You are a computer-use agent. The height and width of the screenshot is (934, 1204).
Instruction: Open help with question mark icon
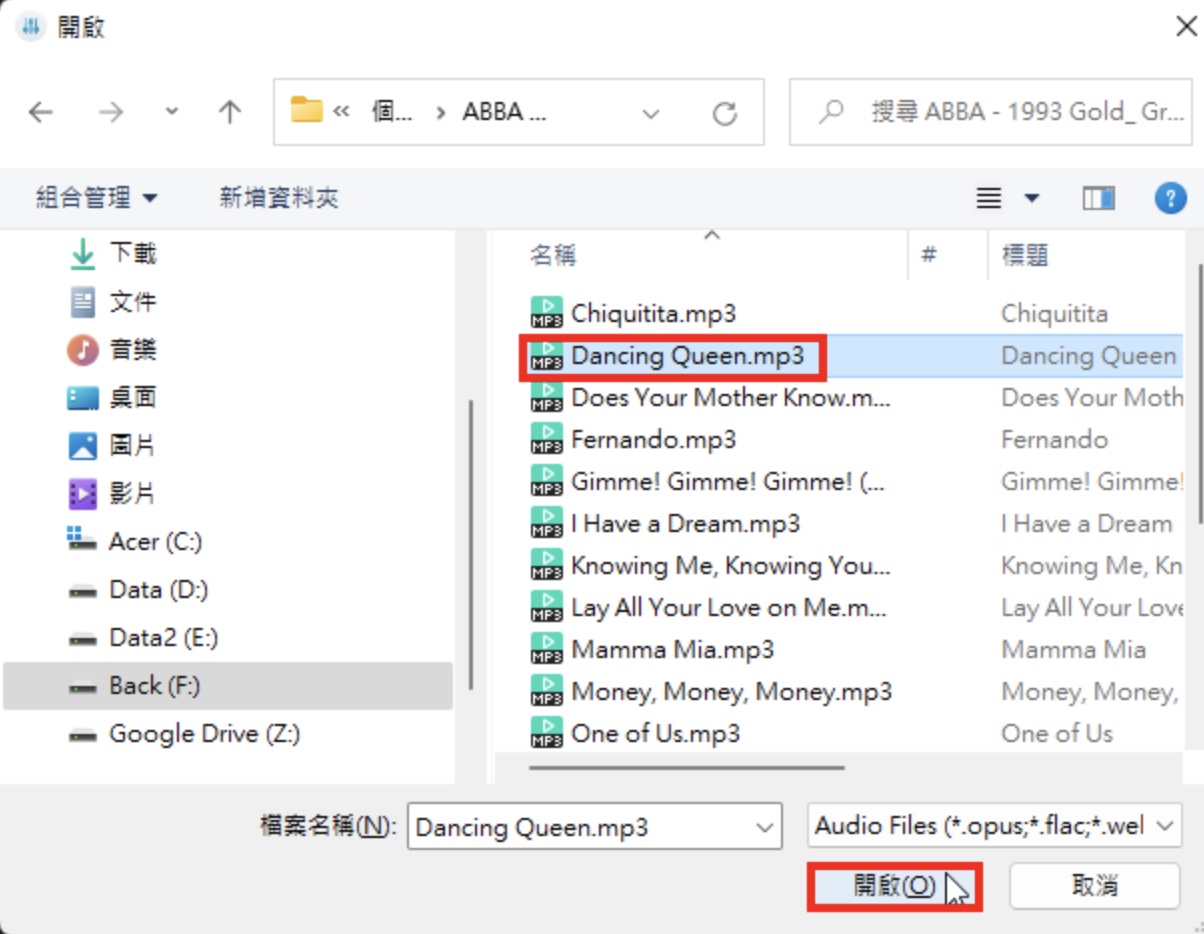1170,198
